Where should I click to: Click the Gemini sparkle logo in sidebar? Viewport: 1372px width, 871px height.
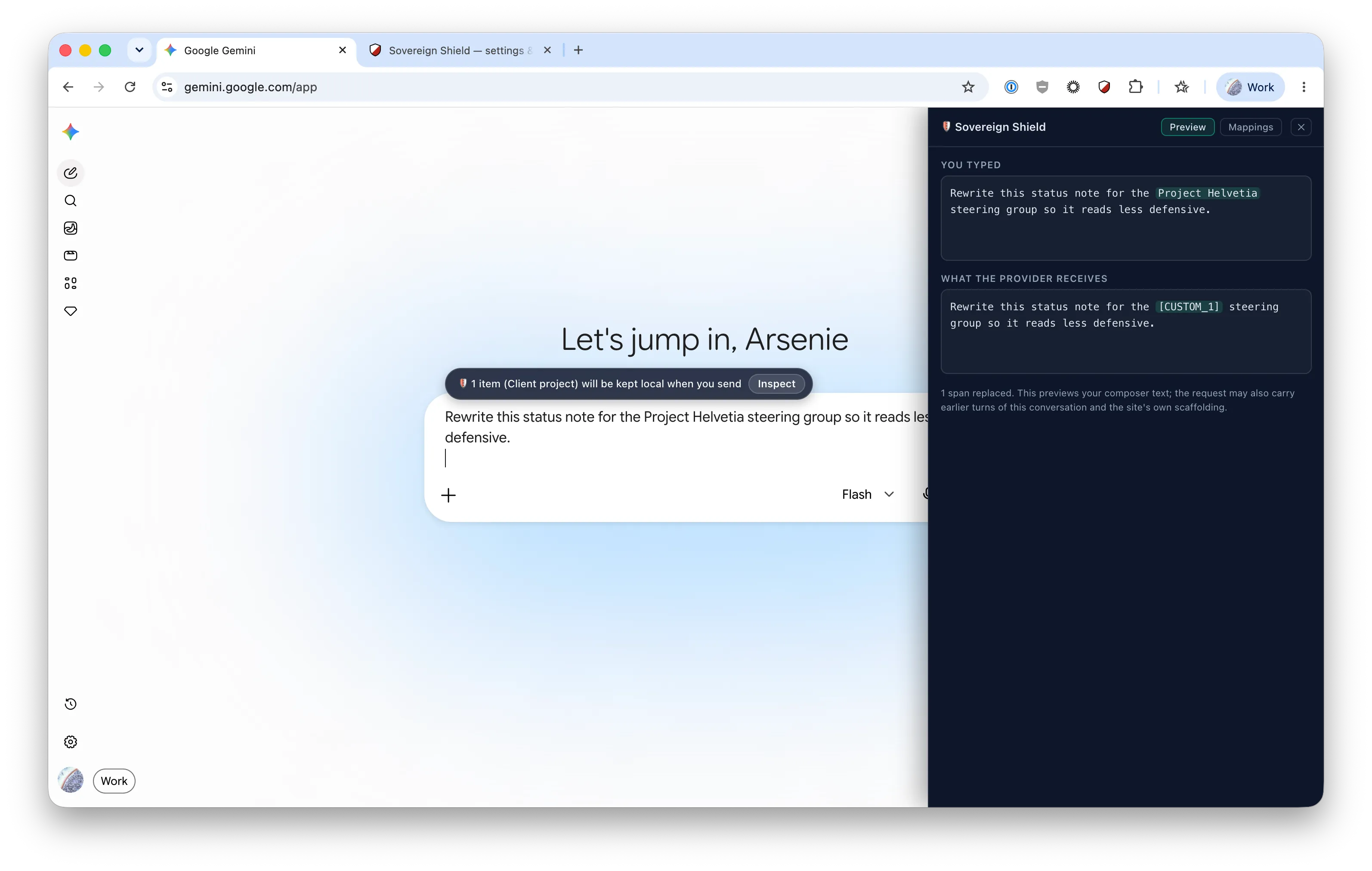tap(71, 132)
